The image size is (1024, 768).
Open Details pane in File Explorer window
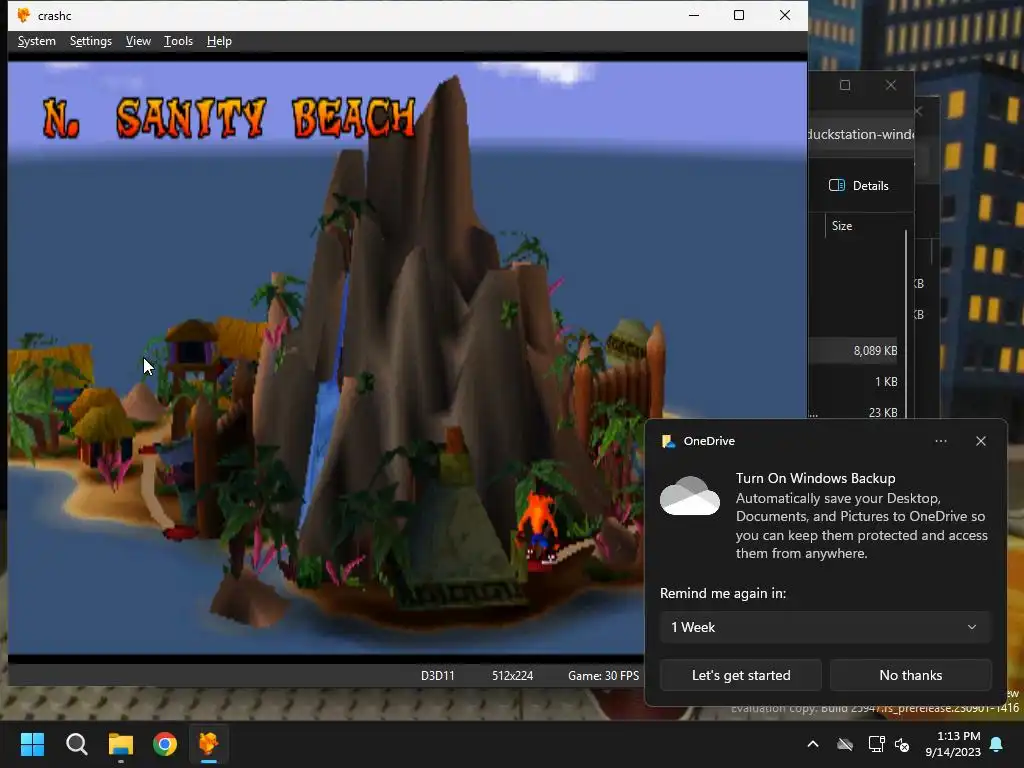(x=859, y=185)
